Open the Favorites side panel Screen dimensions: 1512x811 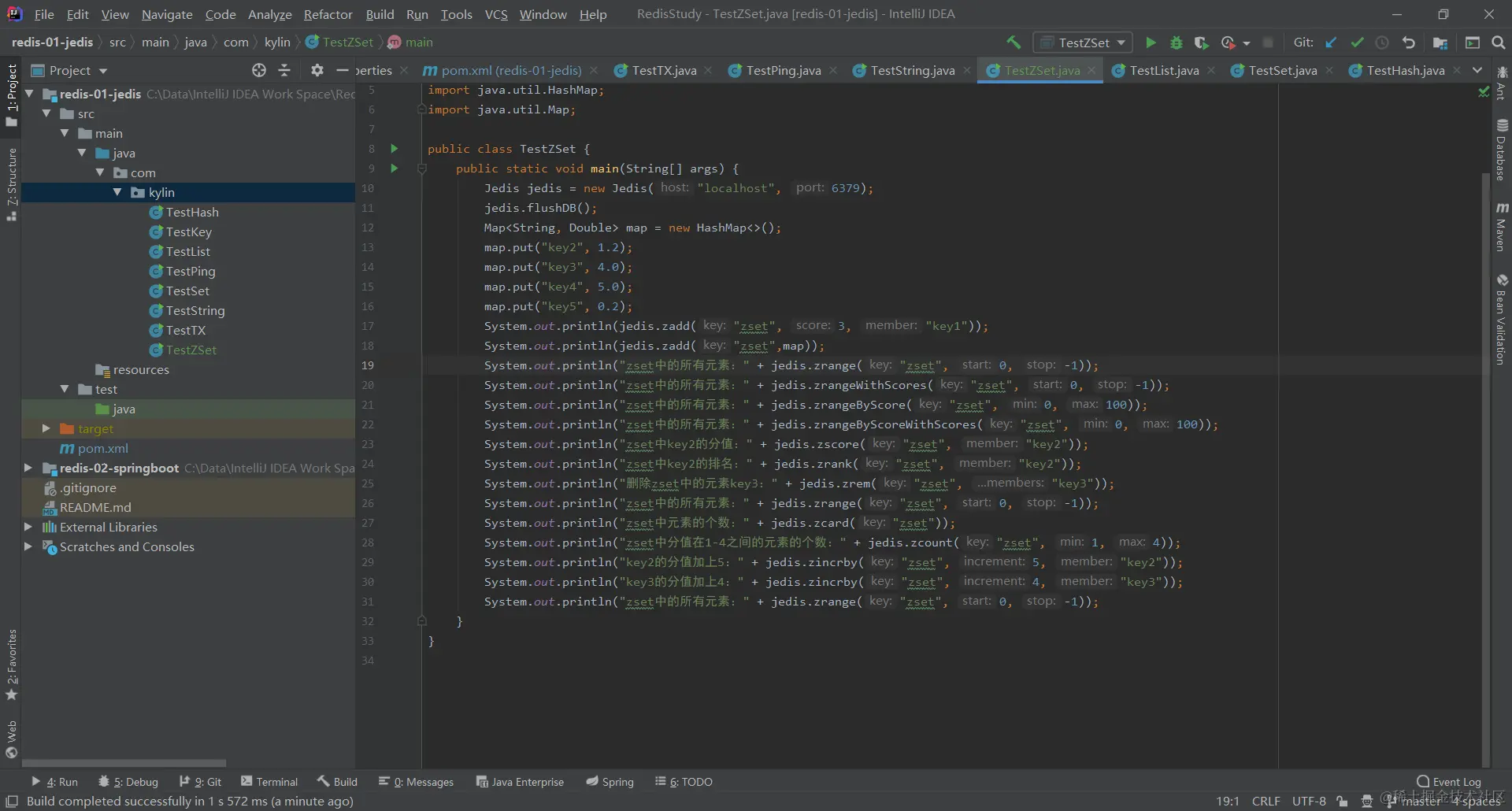coord(11,665)
